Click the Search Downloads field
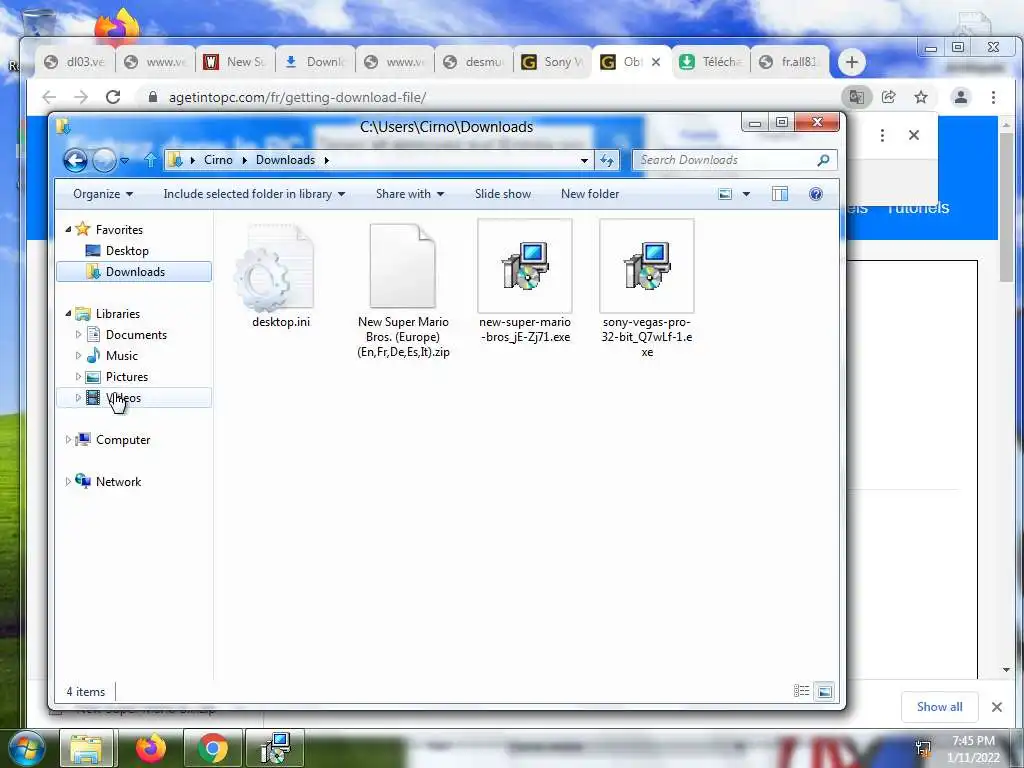Screen dimensions: 1024x768 pos(725,160)
